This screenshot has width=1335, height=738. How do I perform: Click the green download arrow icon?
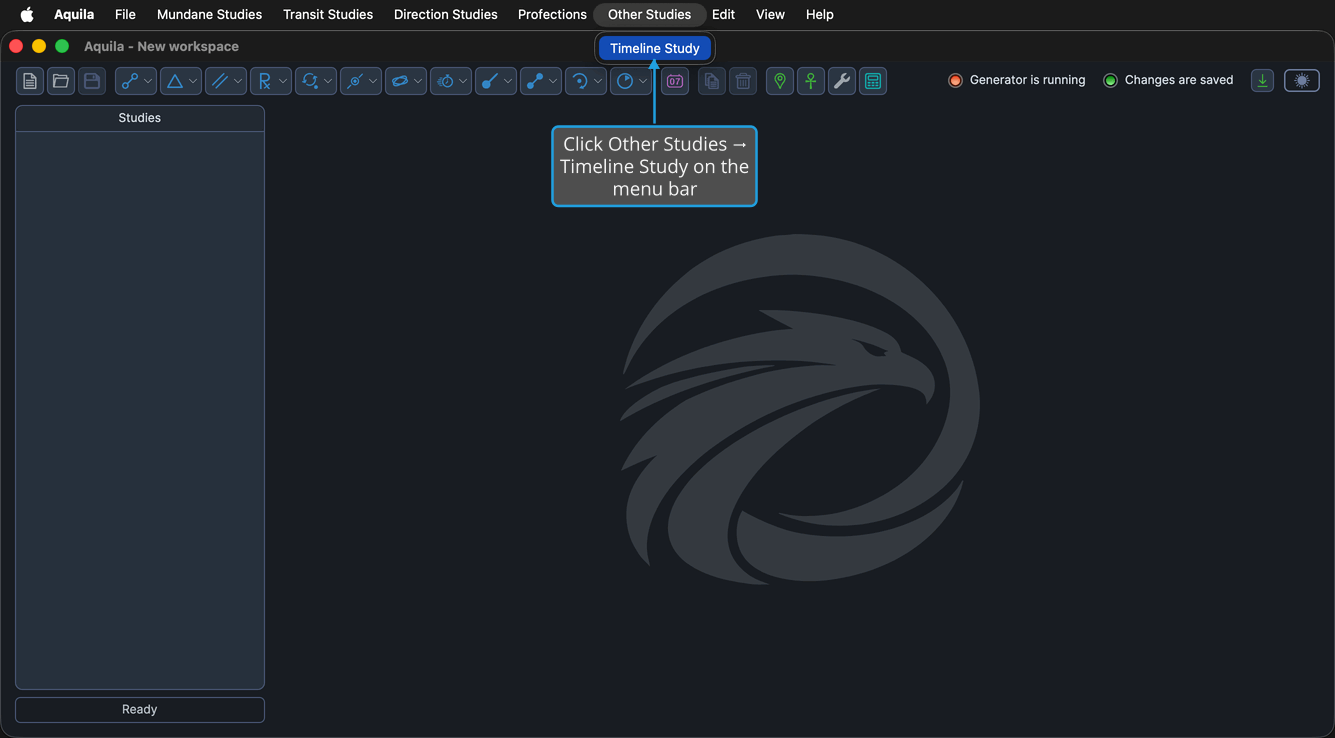tap(1263, 81)
